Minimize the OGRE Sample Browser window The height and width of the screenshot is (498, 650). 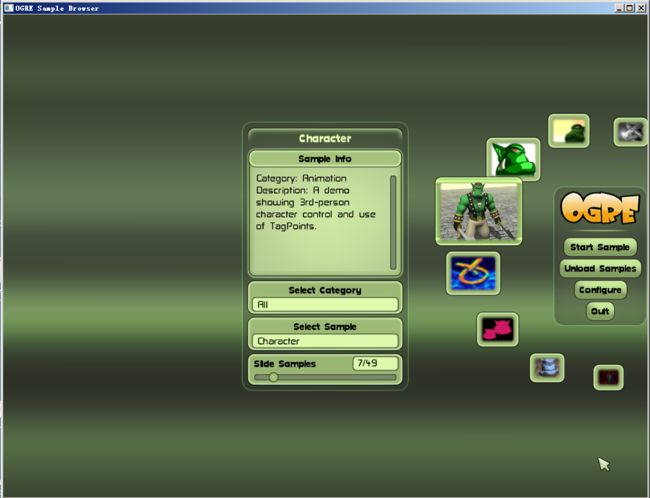(x=619, y=8)
